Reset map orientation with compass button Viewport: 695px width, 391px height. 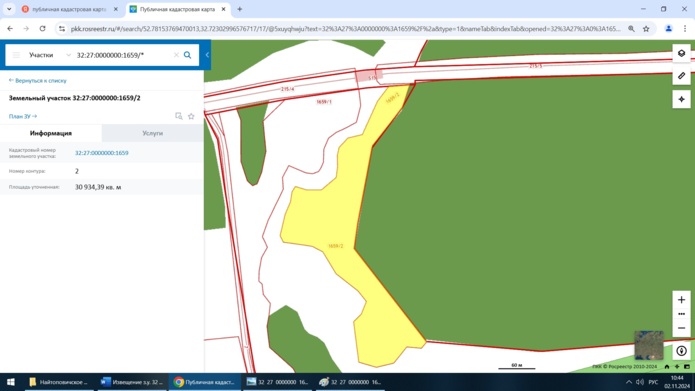click(681, 351)
